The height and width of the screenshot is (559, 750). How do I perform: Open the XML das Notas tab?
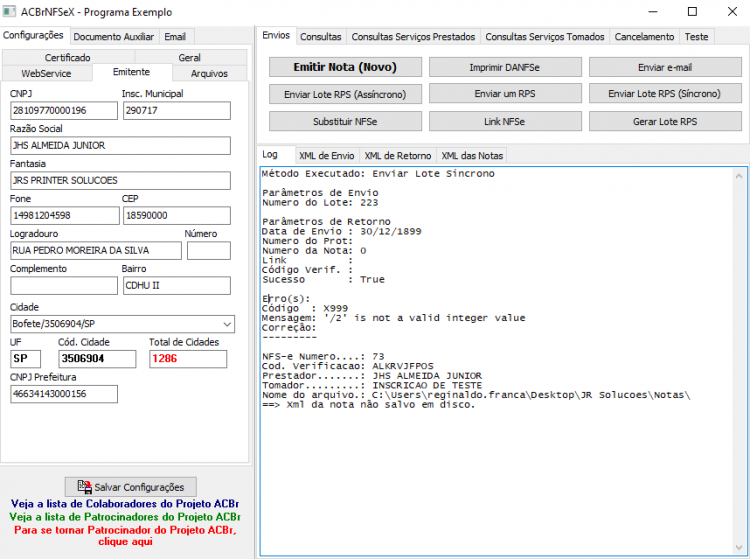[472, 156]
